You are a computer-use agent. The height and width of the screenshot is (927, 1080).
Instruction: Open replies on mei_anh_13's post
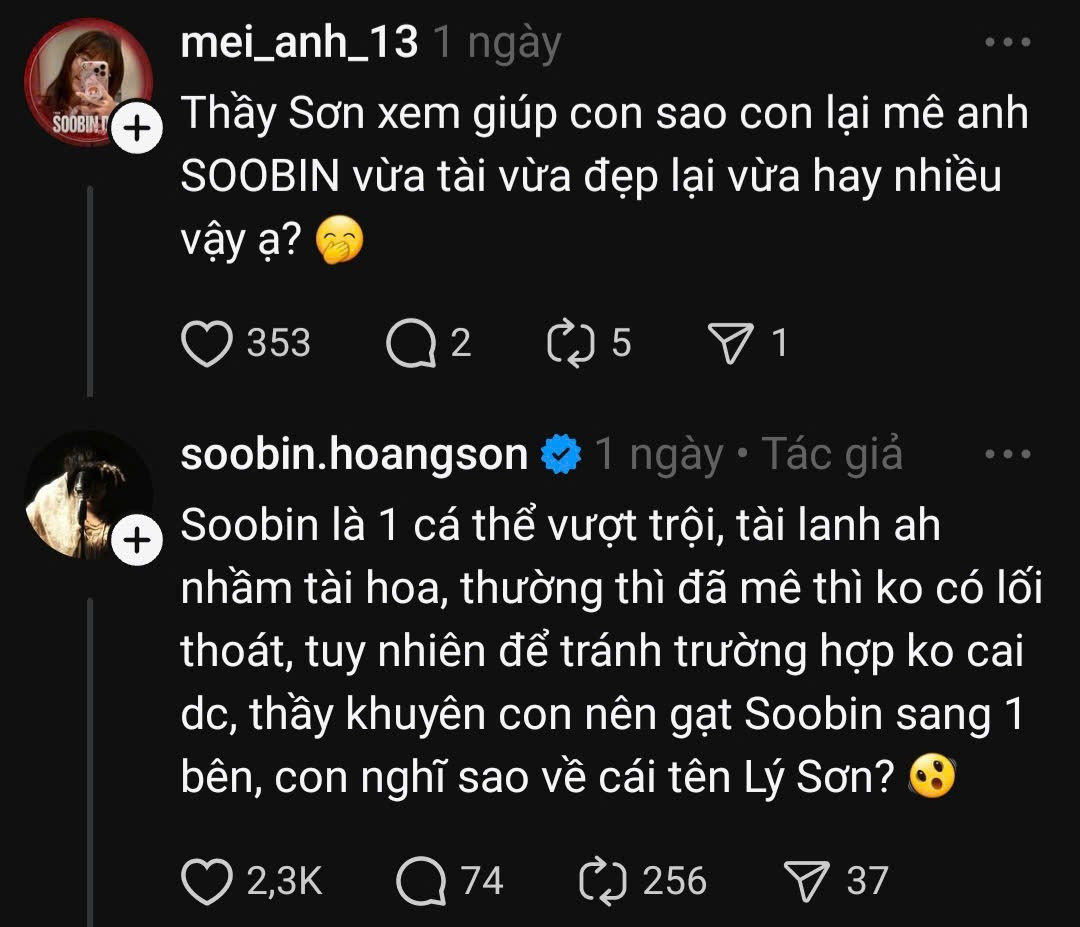pos(411,344)
